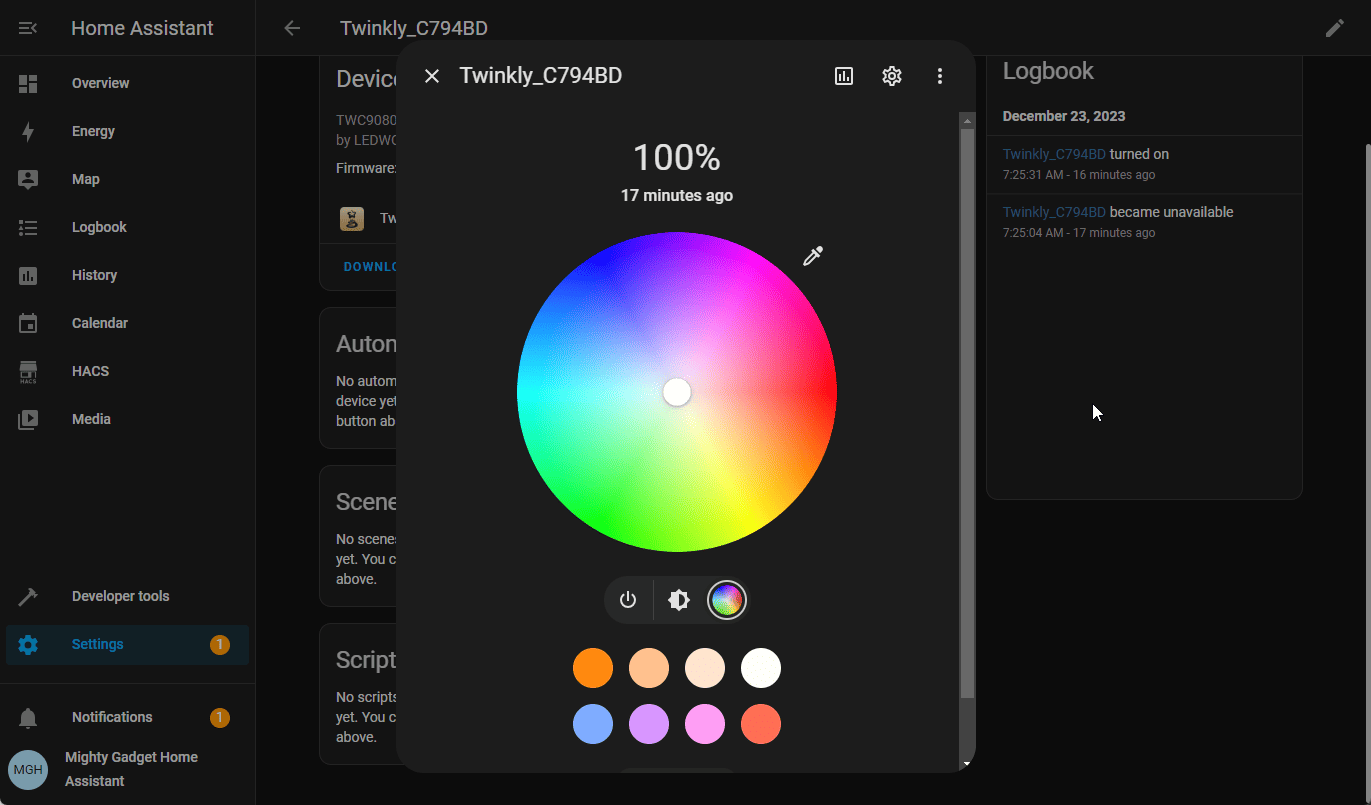
Task: Open the Notifications panel
Action: pos(112,717)
